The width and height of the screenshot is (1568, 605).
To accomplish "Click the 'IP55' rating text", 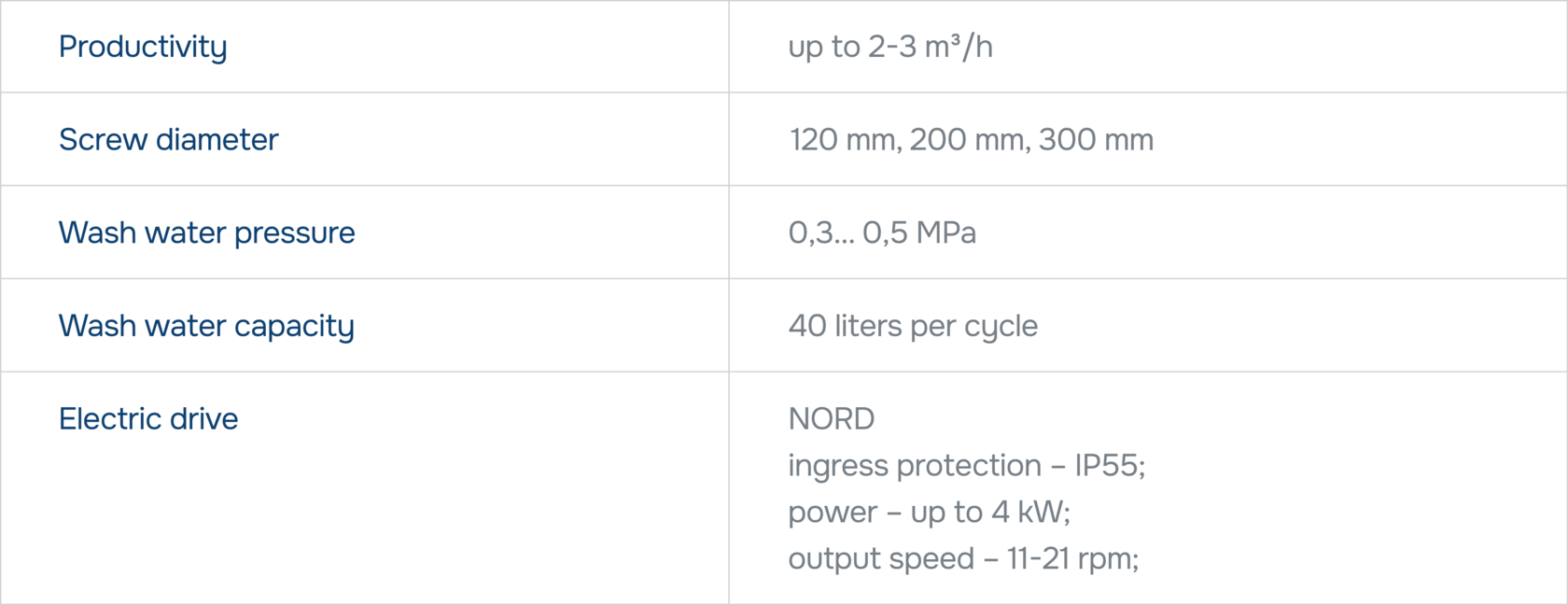I will pyautogui.click(x=1107, y=465).
